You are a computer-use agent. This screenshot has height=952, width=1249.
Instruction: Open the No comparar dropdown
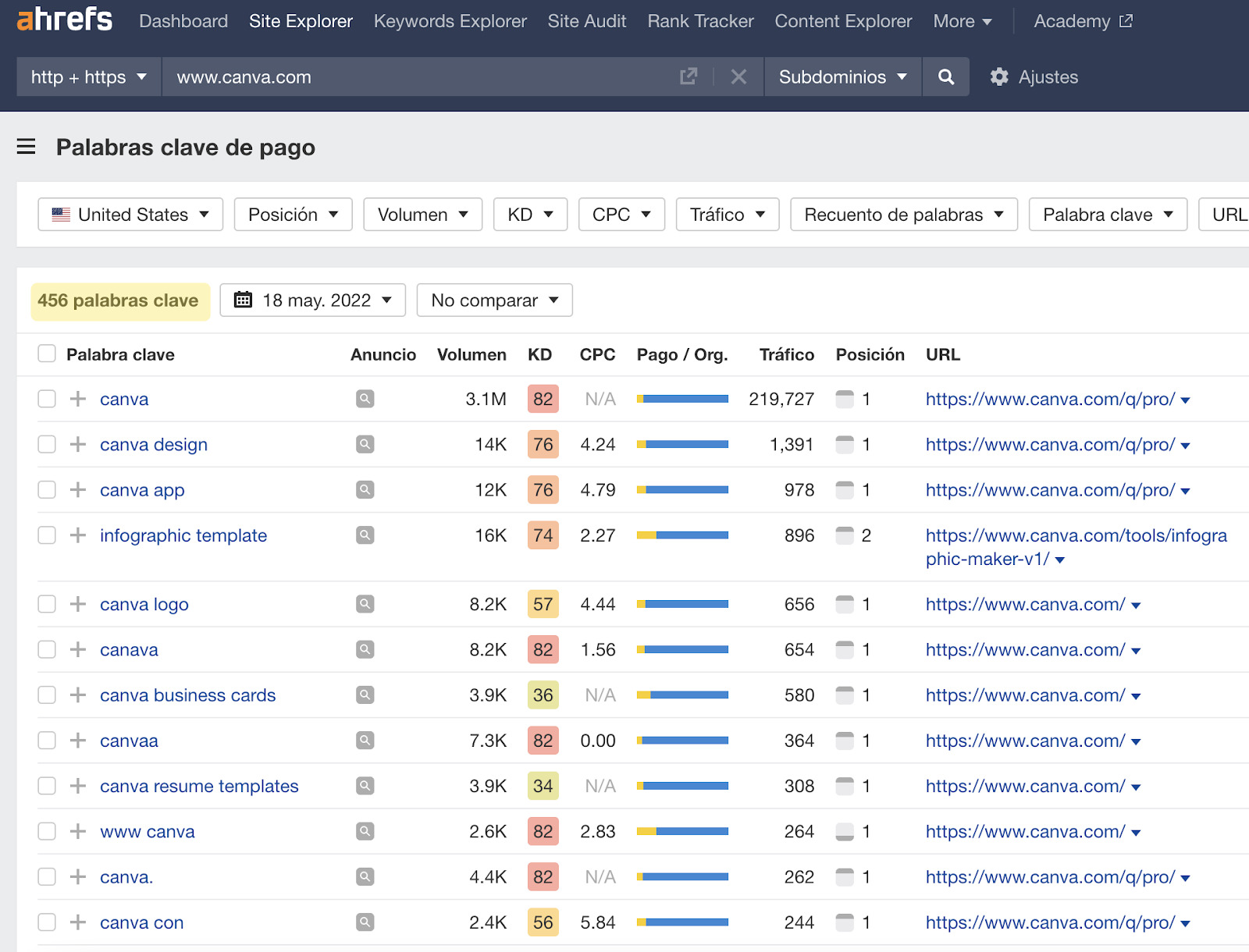point(495,300)
